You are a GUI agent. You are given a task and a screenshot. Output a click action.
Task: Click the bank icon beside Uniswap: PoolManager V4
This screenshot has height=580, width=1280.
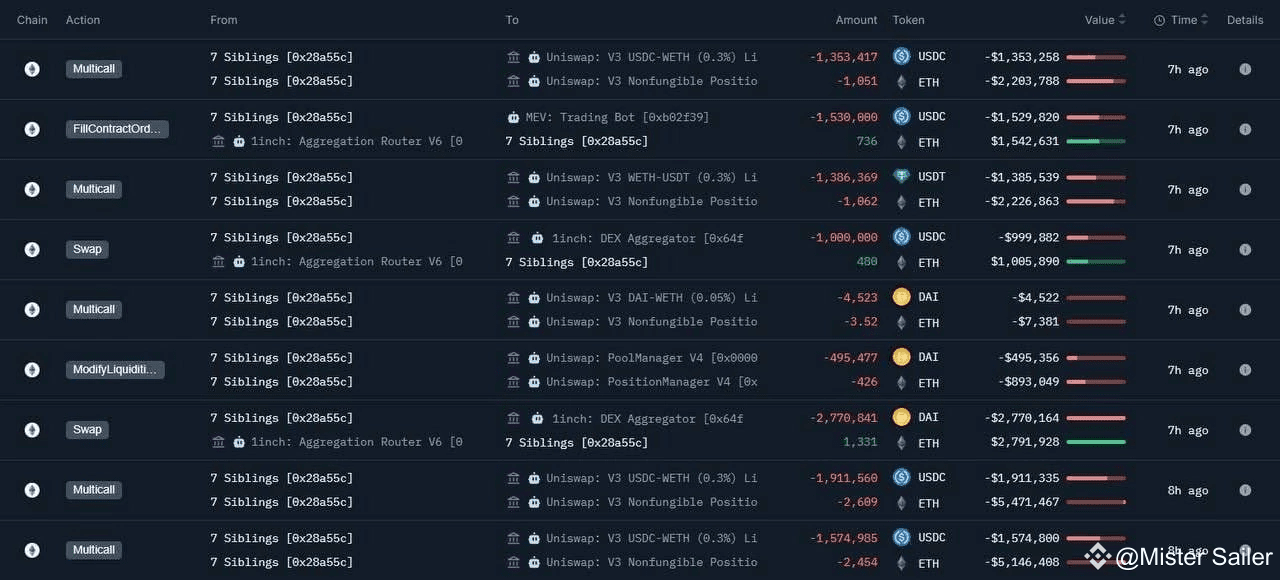[x=513, y=357]
